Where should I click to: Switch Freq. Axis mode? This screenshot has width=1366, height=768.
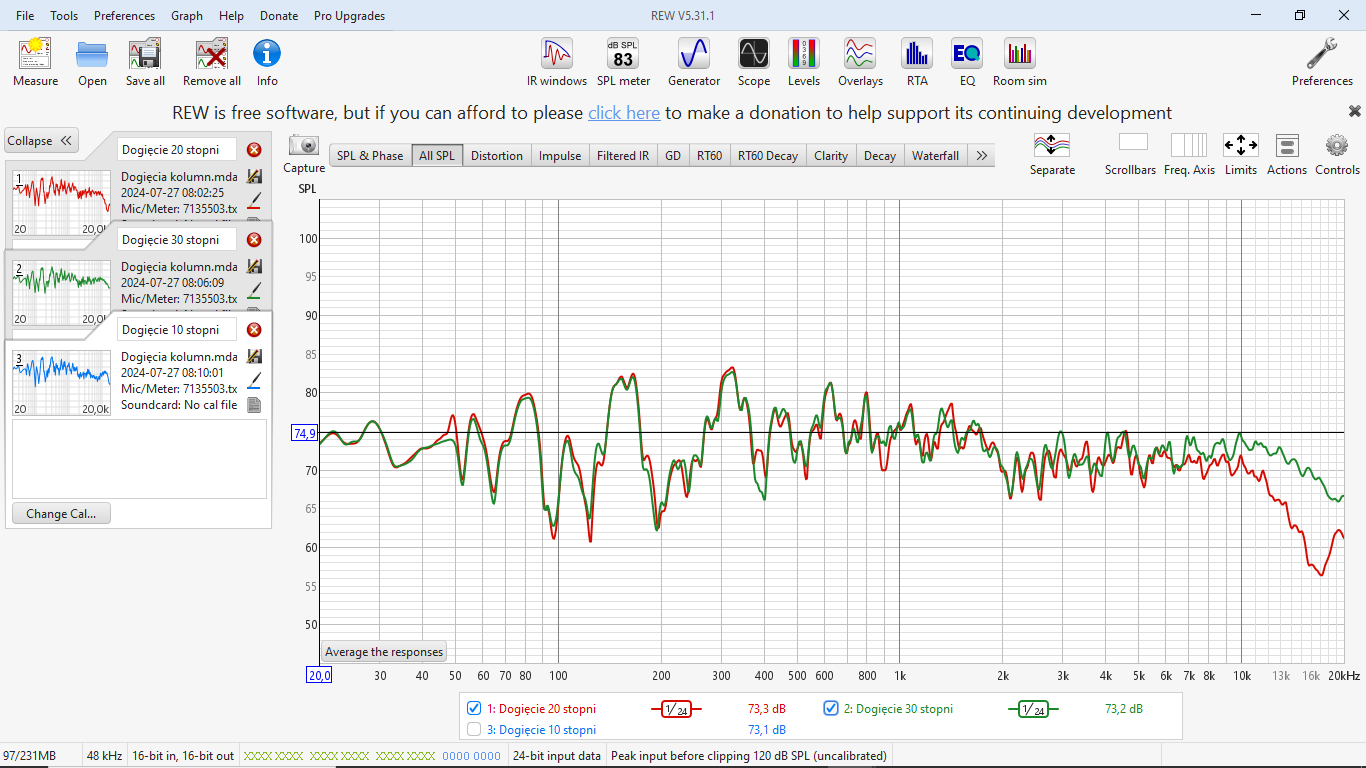pos(1189,146)
